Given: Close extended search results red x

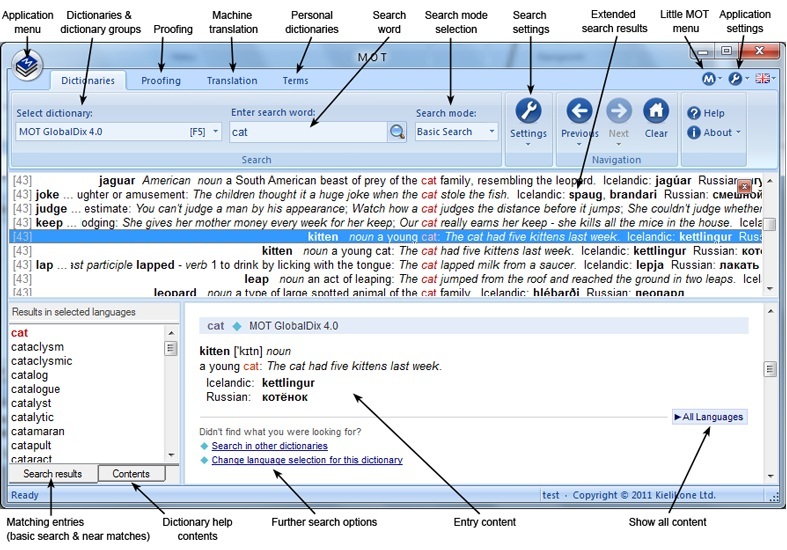Looking at the screenshot, I should click(x=744, y=186).
